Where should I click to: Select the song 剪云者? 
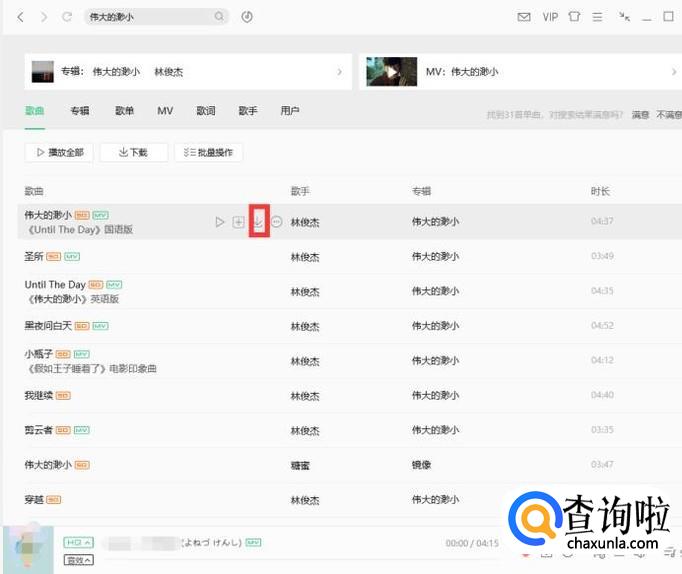tap(39, 430)
